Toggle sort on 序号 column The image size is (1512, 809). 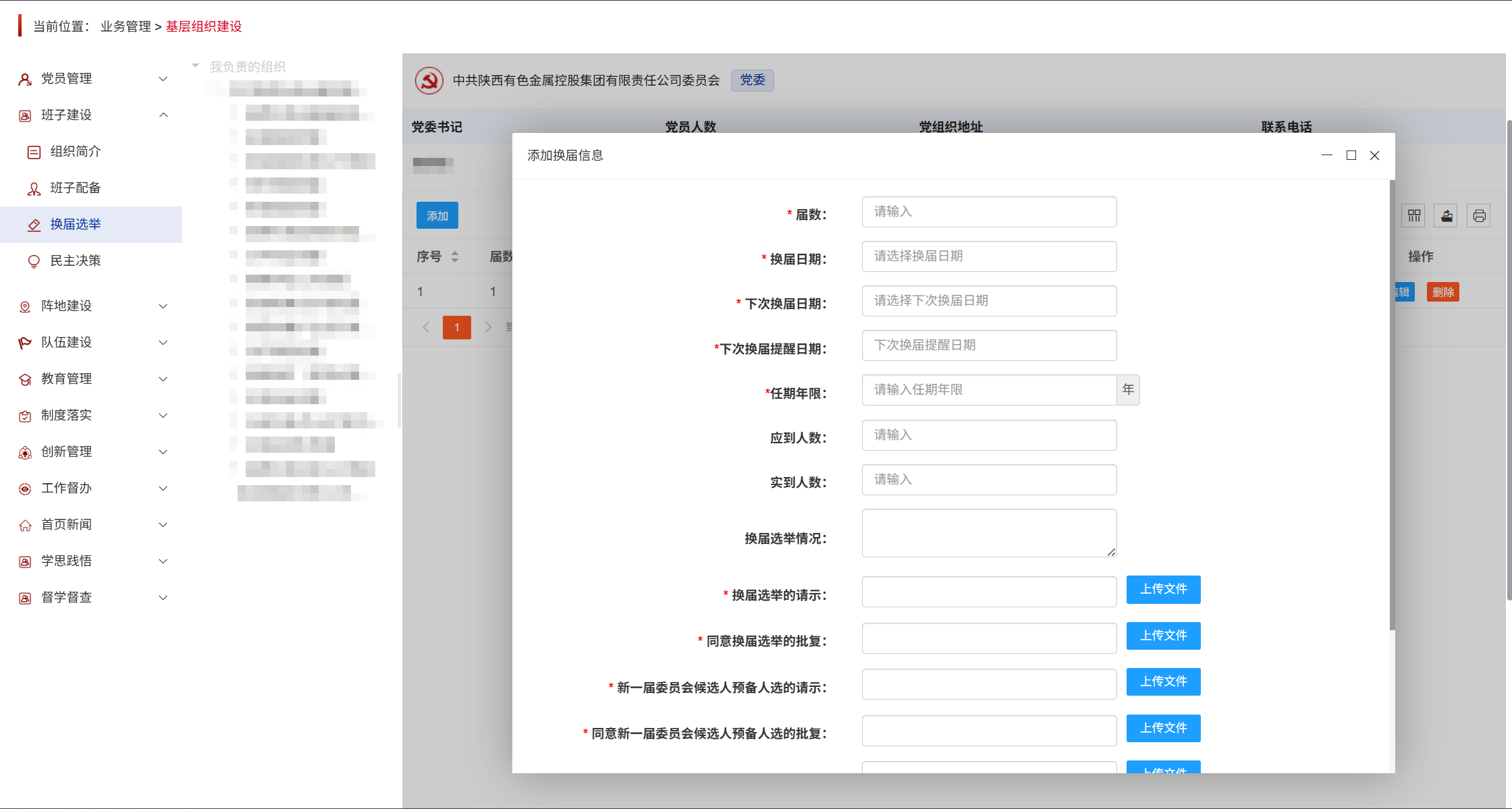(455, 257)
